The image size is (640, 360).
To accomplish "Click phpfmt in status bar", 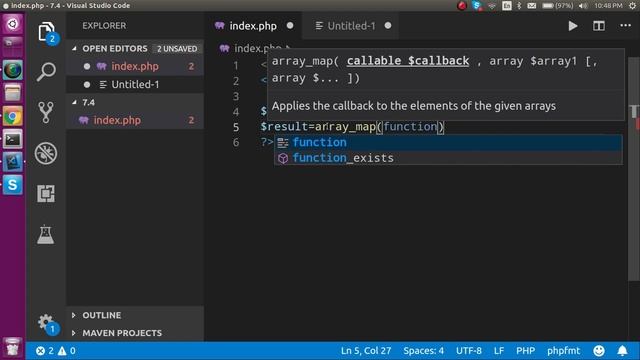I will (x=563, y=351).
